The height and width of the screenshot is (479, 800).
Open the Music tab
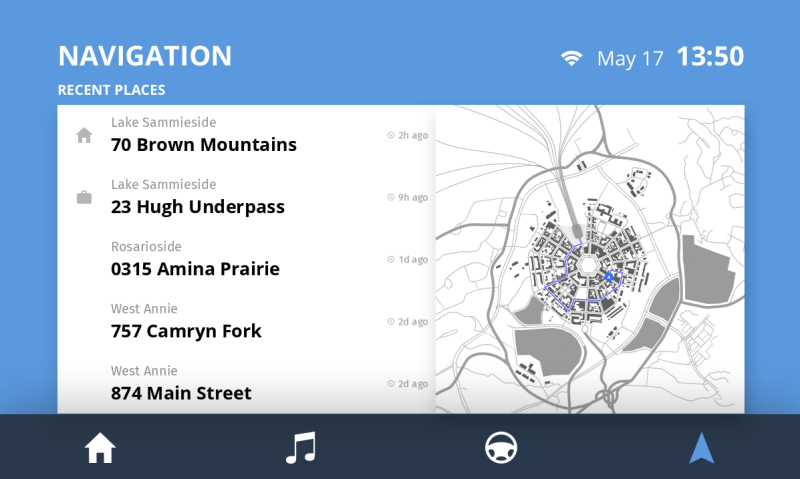[300, 449]
